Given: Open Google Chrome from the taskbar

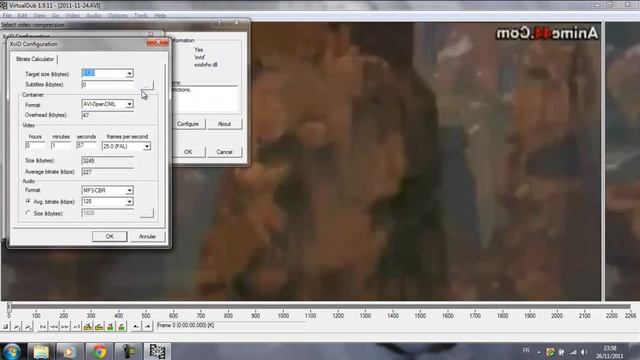Looking at the screenshot, I should pyautogui.click(x=99, y=351).
